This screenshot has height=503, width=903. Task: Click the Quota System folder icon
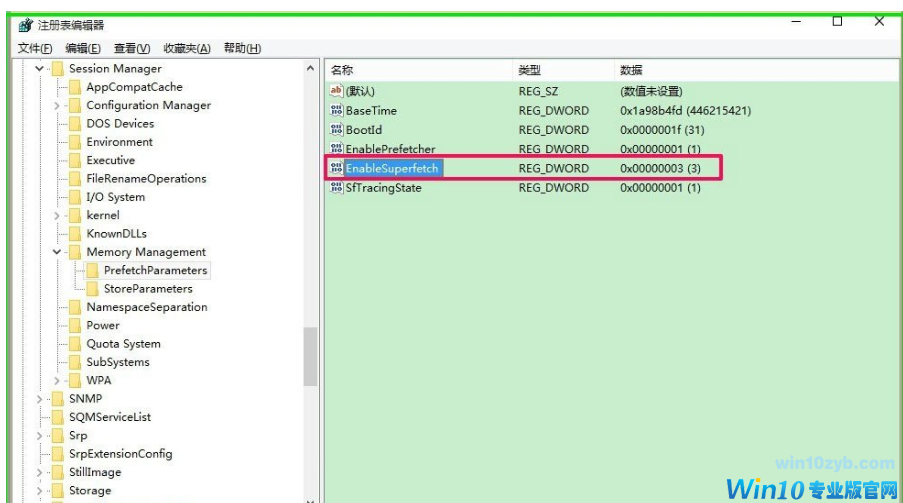[75, 344]
